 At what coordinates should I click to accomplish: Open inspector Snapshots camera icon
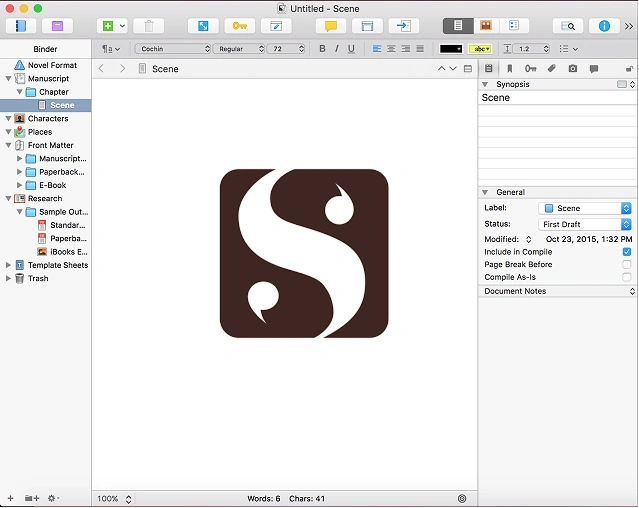pyautogui.click(x=573, y=68)
